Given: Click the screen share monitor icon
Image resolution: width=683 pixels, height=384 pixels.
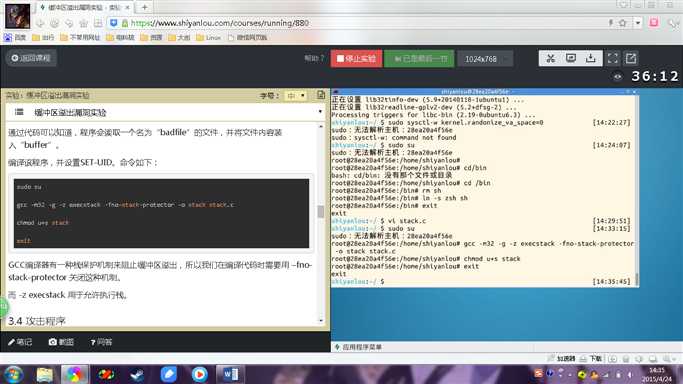Looking at the screenshot, I should click(571, 58).
